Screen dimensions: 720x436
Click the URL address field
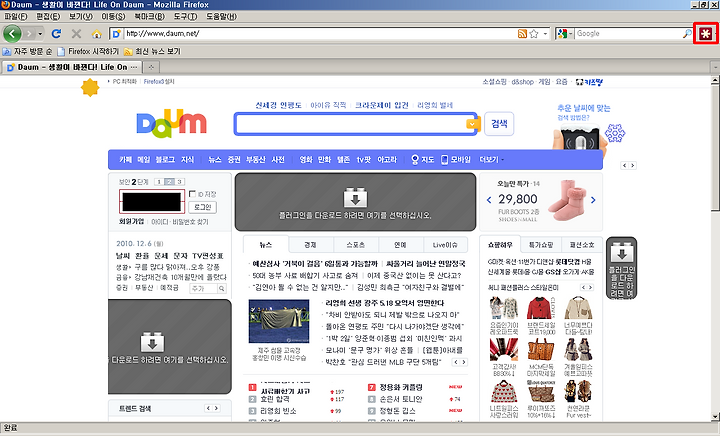tap(319, 34)
